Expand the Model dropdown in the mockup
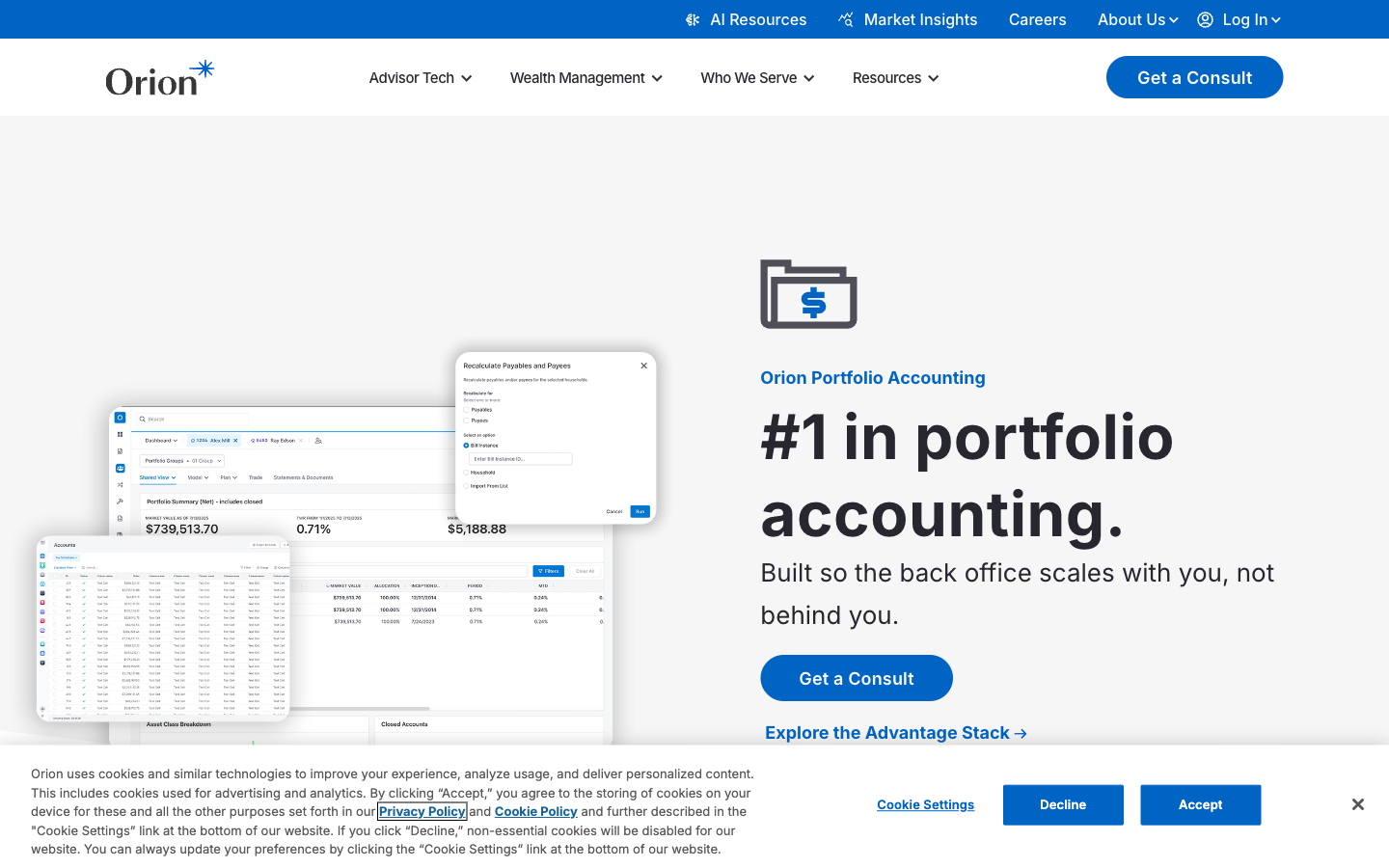Viewport: 1389px width, 868px height. tap(198, 477)
